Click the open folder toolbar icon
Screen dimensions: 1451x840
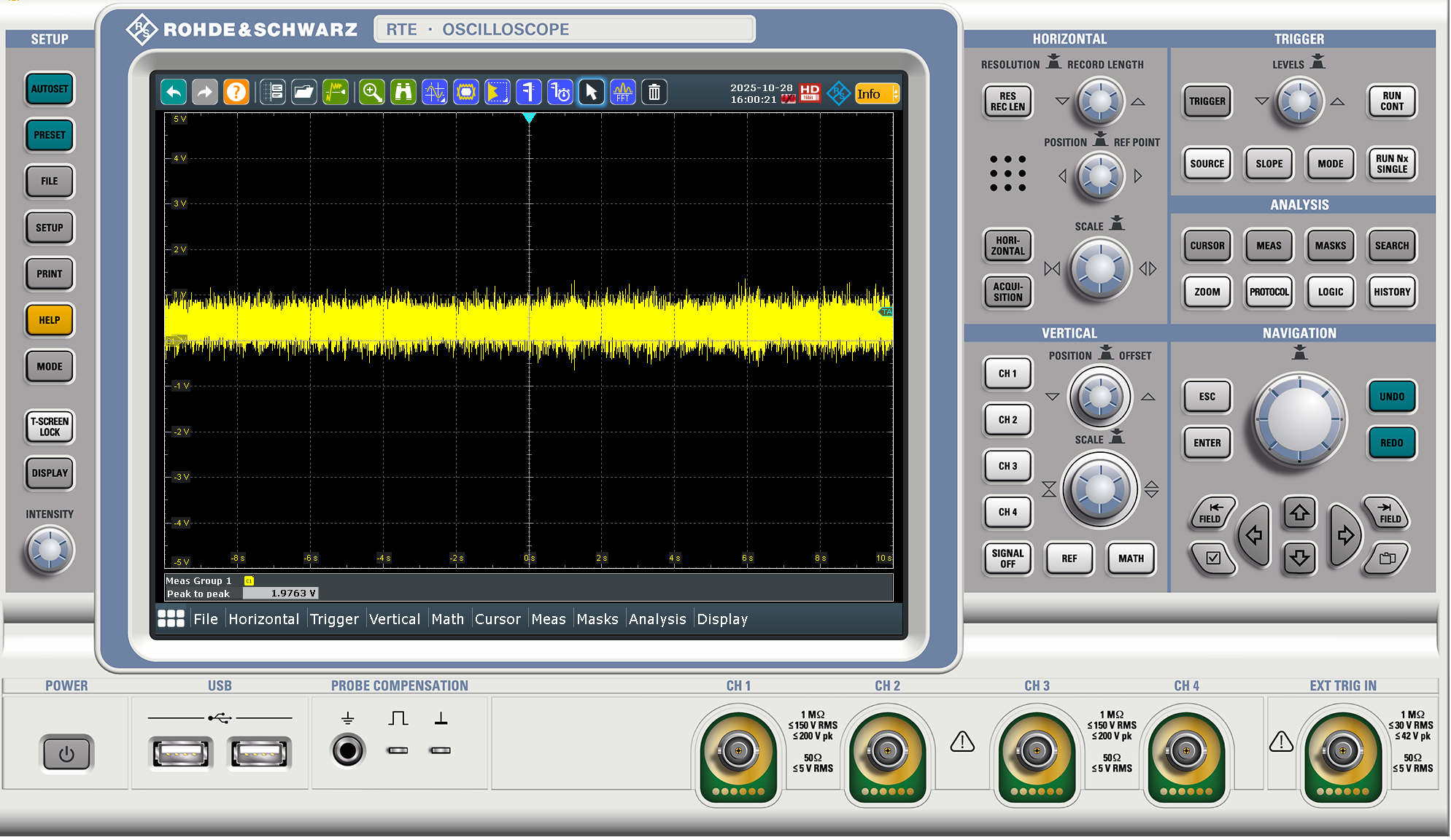[x=303, y=93]
